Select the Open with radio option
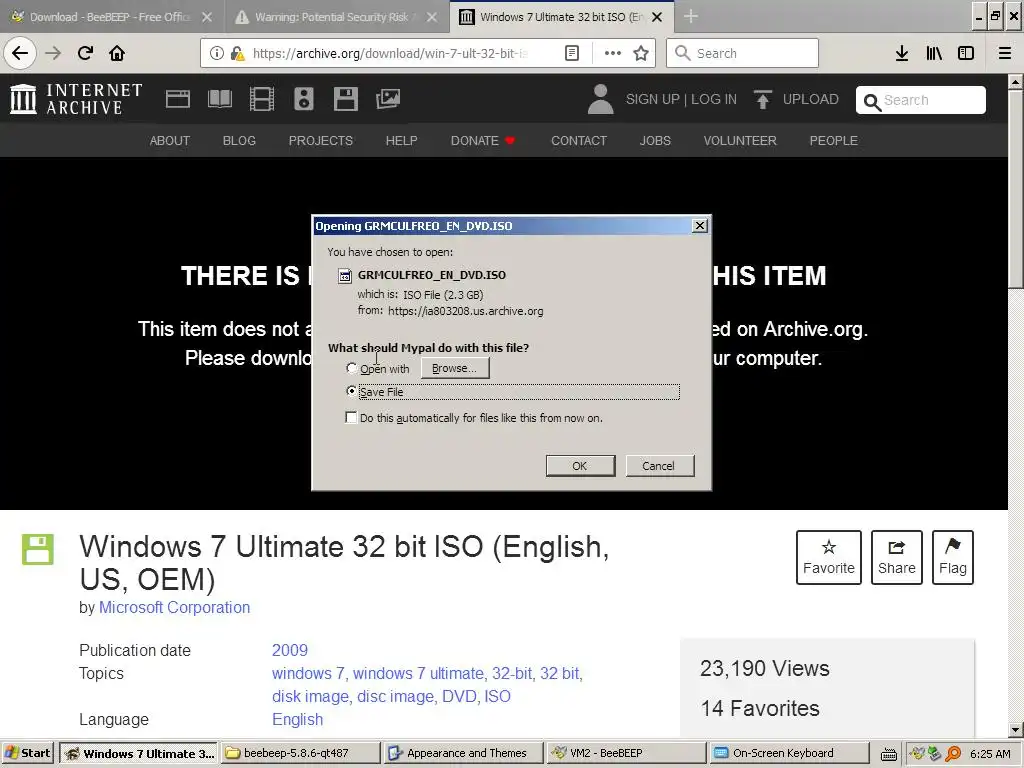Screen dimensions: 1024x768 (351, 368)
